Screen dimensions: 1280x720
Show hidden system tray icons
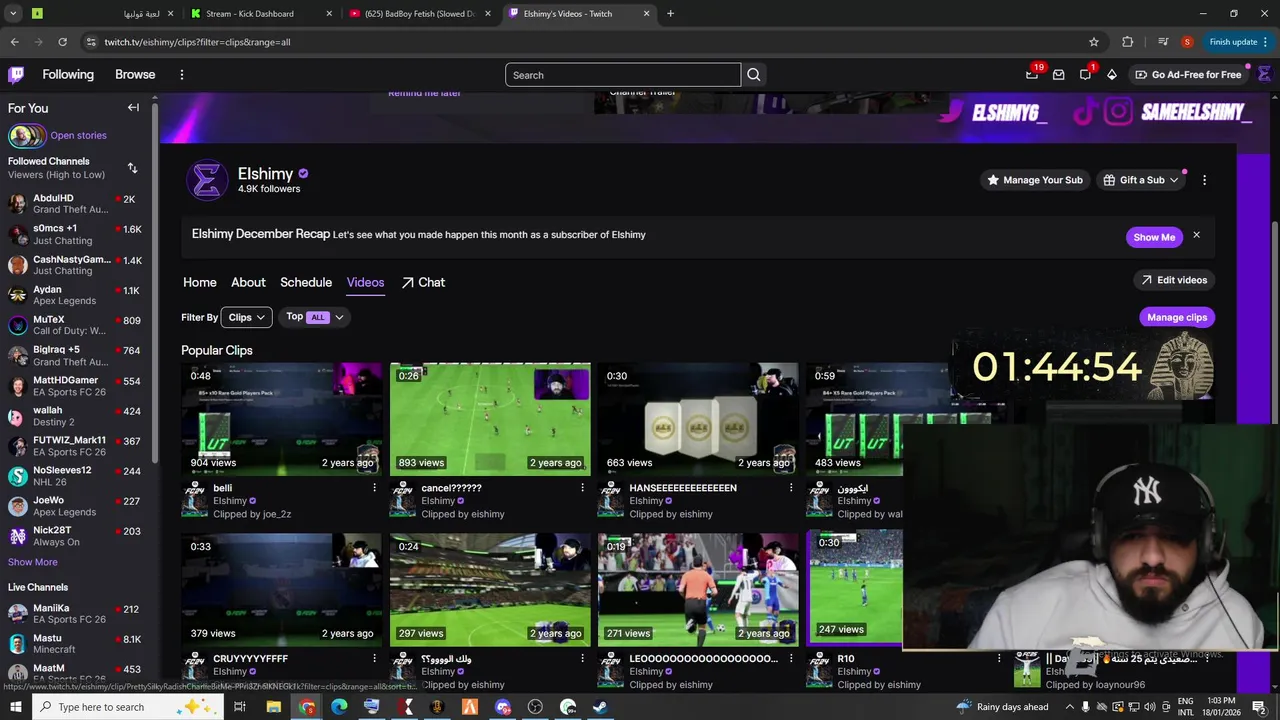(x=1069, y=707)
